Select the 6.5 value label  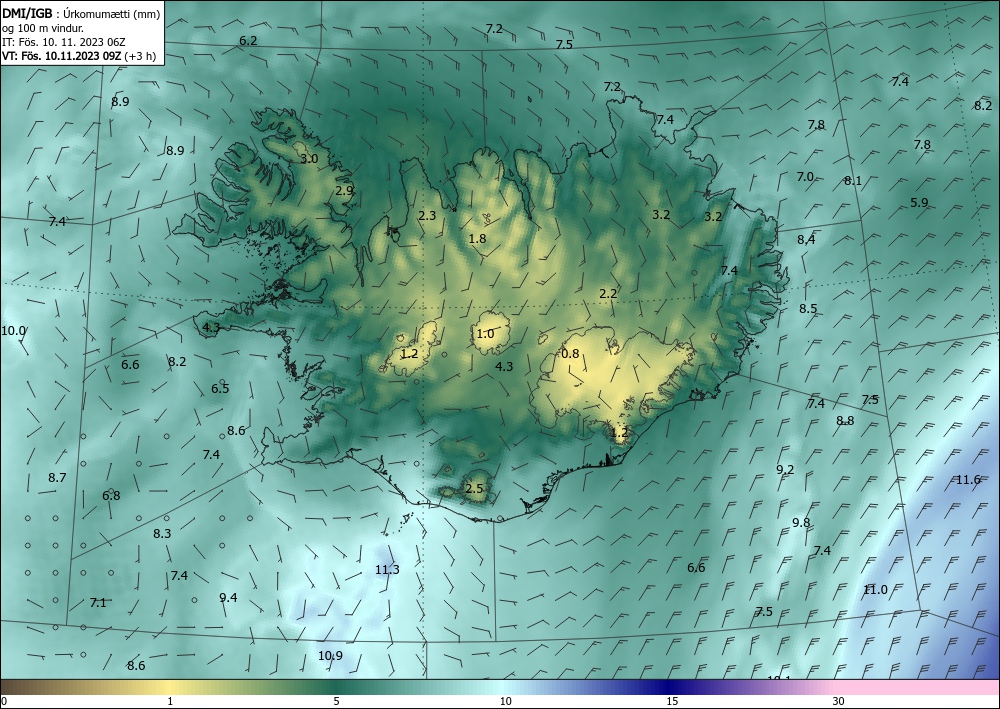220,389
